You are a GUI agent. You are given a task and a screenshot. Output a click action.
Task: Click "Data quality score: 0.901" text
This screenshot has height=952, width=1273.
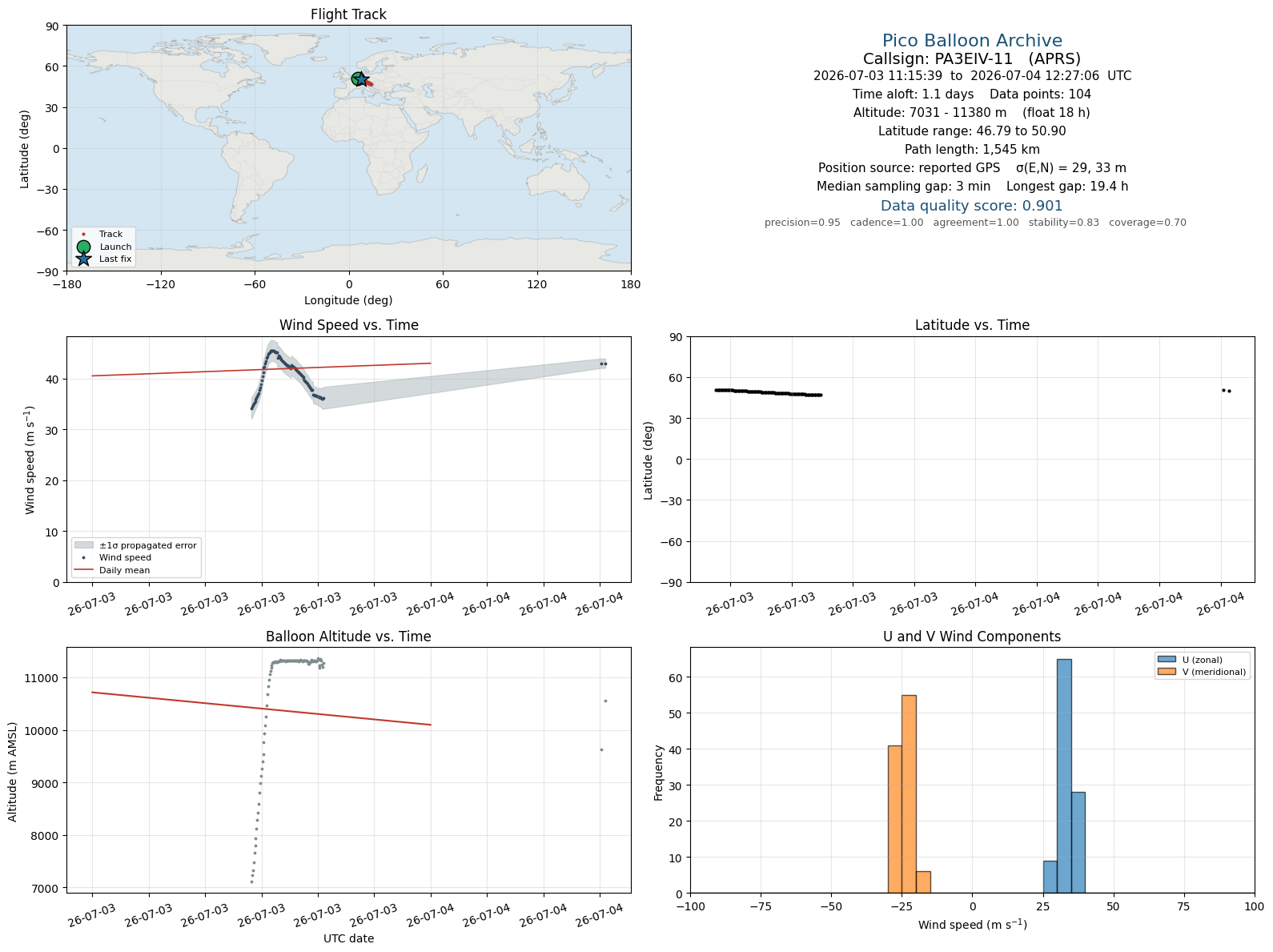pos(972,206)
